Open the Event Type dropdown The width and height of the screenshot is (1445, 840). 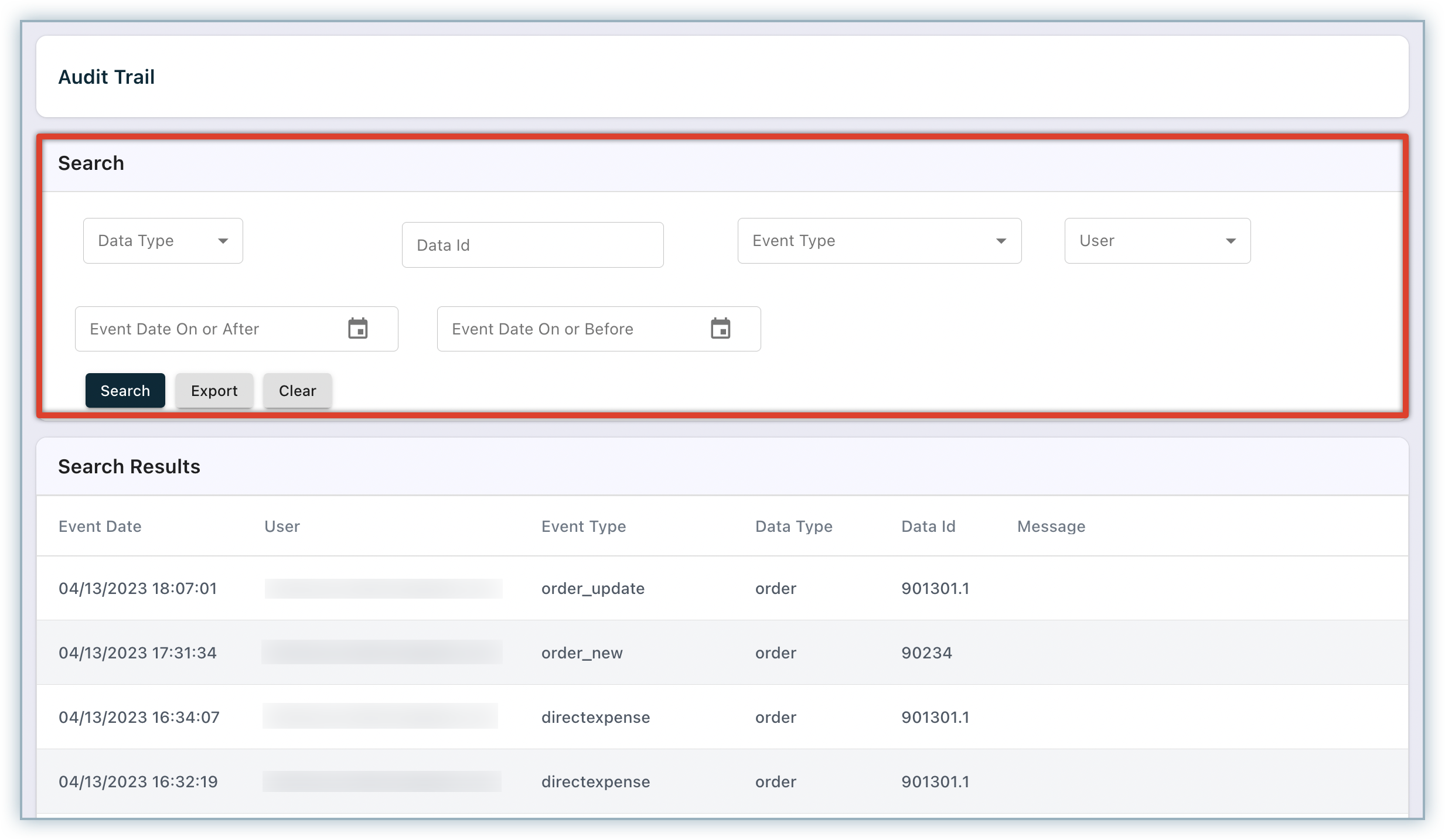(x=879, y=241)
